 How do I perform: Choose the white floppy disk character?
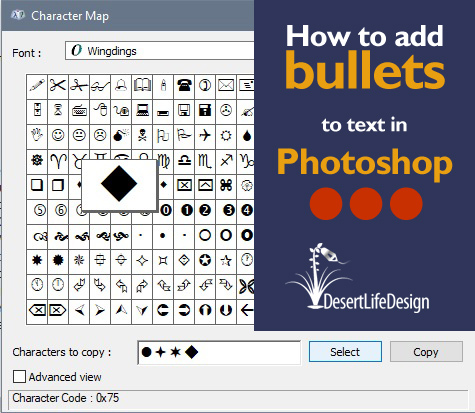pos(184,110)
